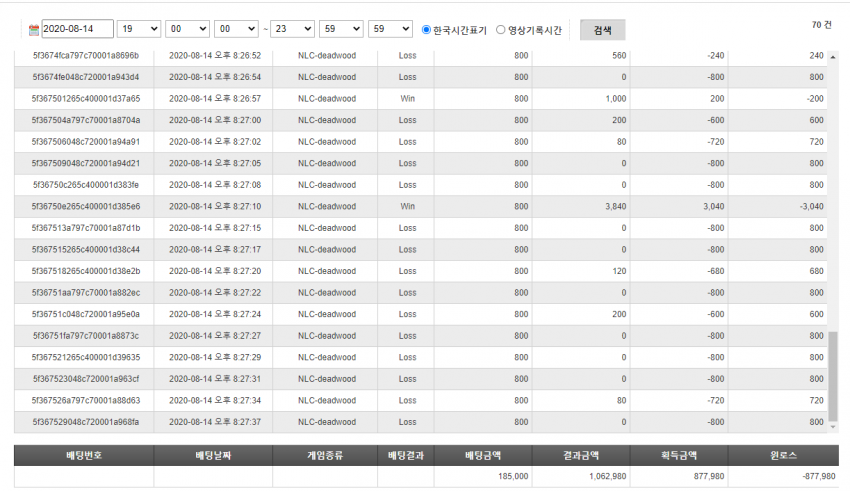
Task: Click the total win-loss -877,980
Action: tap(819, 476)
